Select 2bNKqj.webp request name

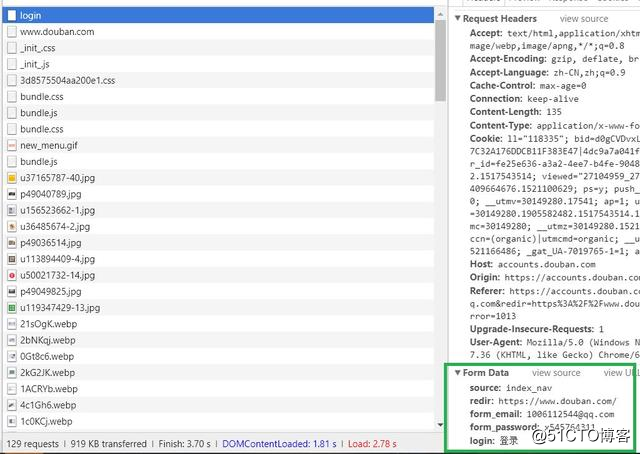pos(48,340)
